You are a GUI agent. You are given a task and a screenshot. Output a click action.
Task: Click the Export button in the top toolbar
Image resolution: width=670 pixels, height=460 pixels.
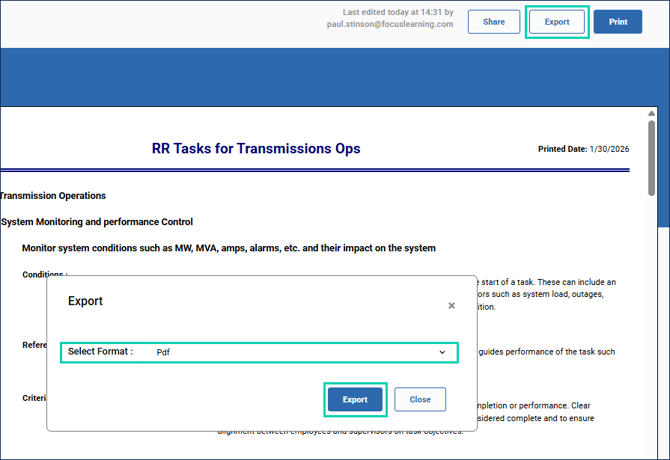(x=557, y=22)
